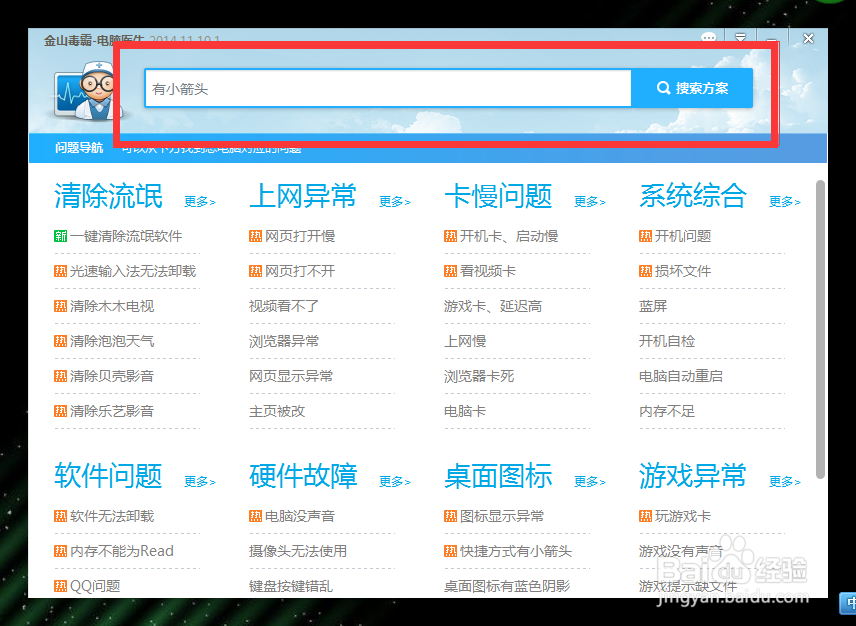Click hot badge beside 光速输入法无法卸载
856x626 pixels.
61,271
